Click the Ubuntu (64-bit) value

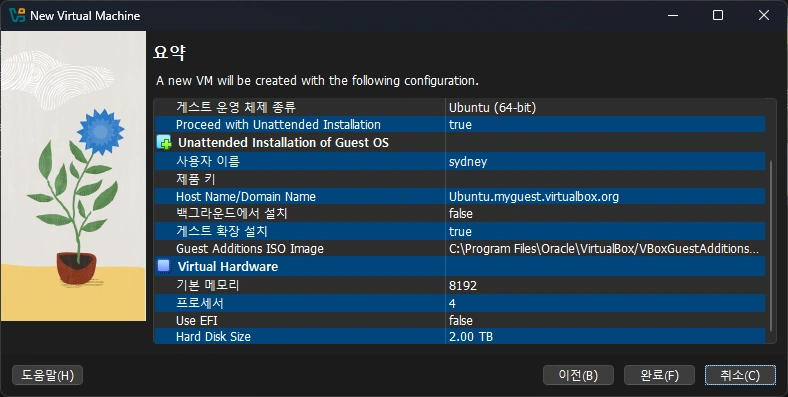492,107
